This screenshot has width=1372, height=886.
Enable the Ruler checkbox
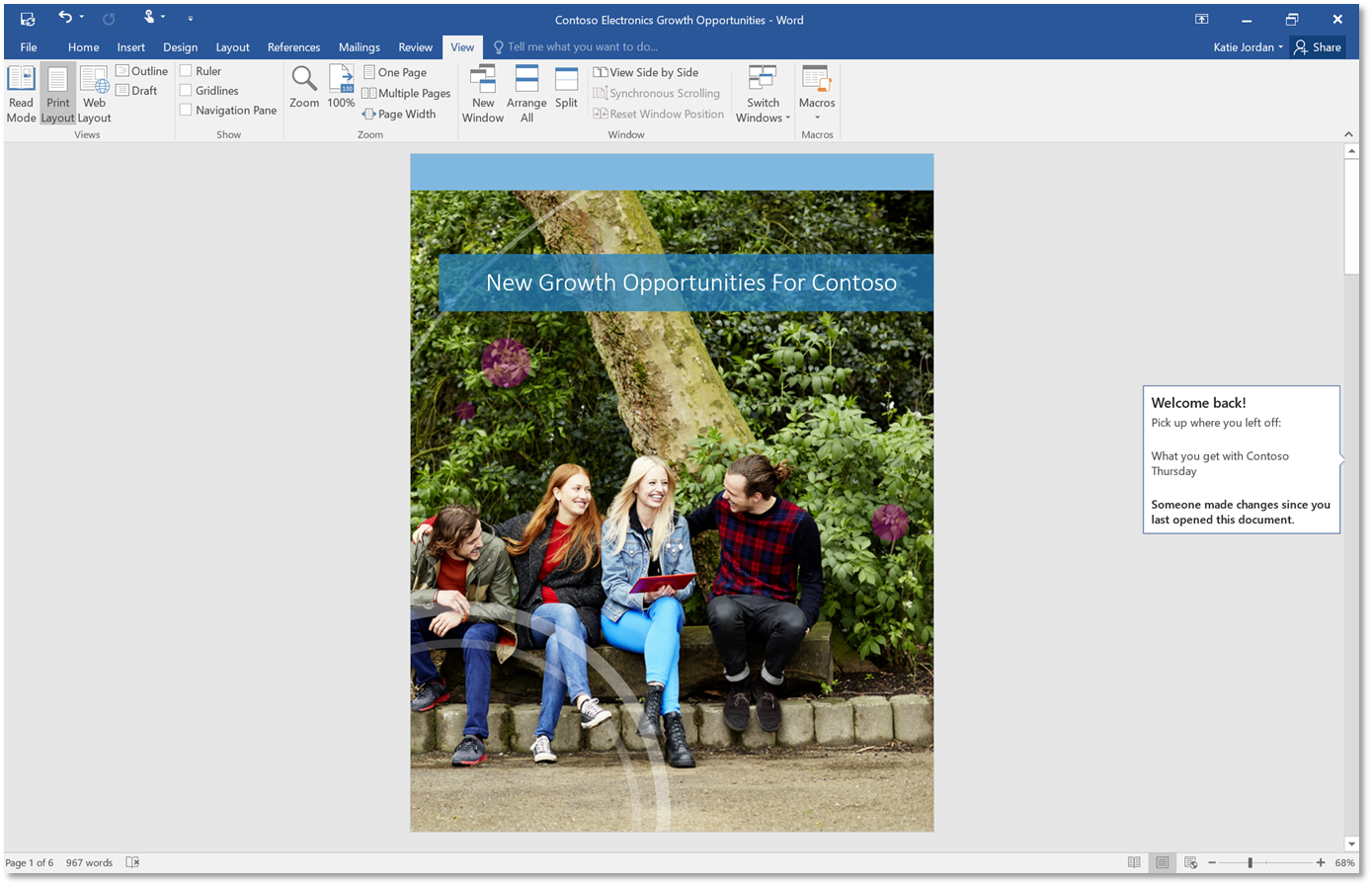(186, 71)
